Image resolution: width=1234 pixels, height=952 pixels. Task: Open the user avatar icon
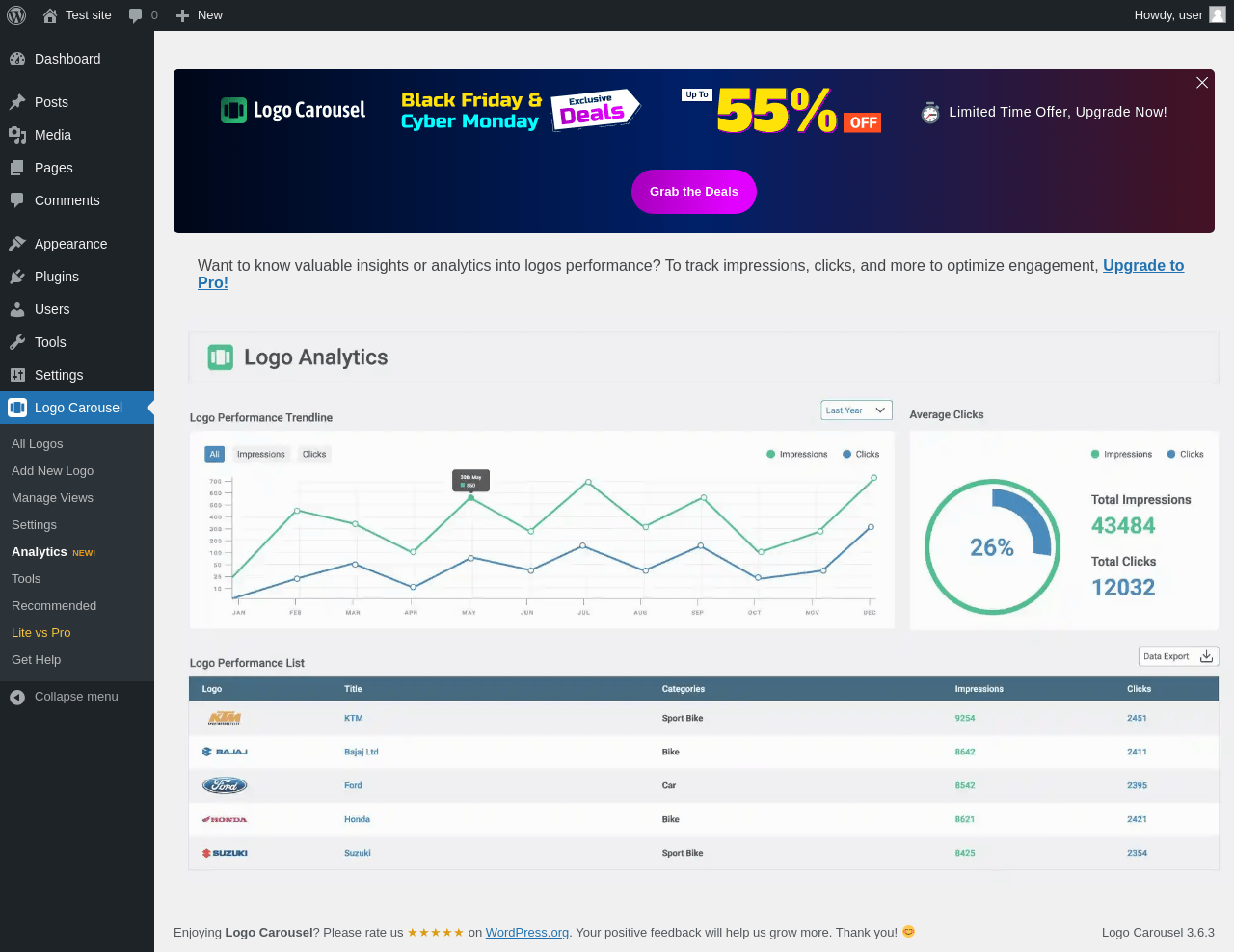click(x=1218, y=15)
